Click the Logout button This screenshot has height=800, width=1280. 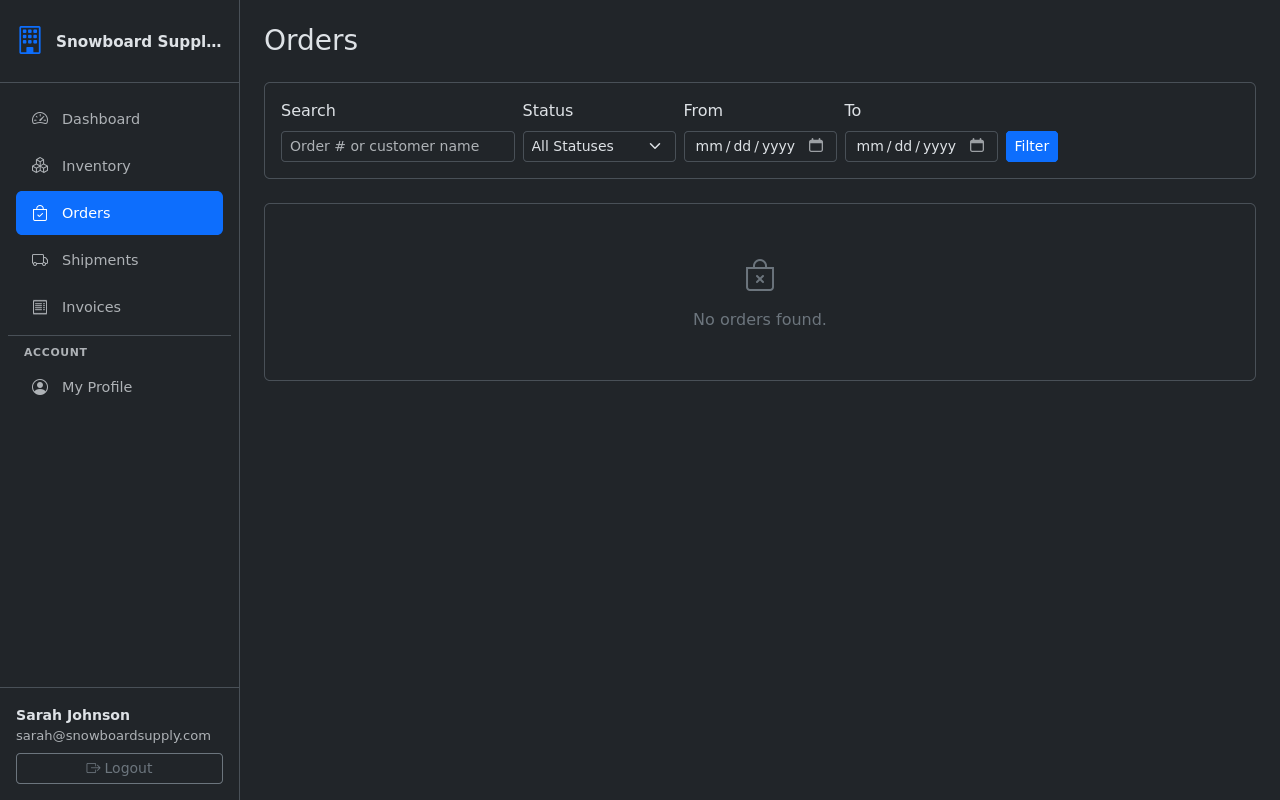pos(119,768)
